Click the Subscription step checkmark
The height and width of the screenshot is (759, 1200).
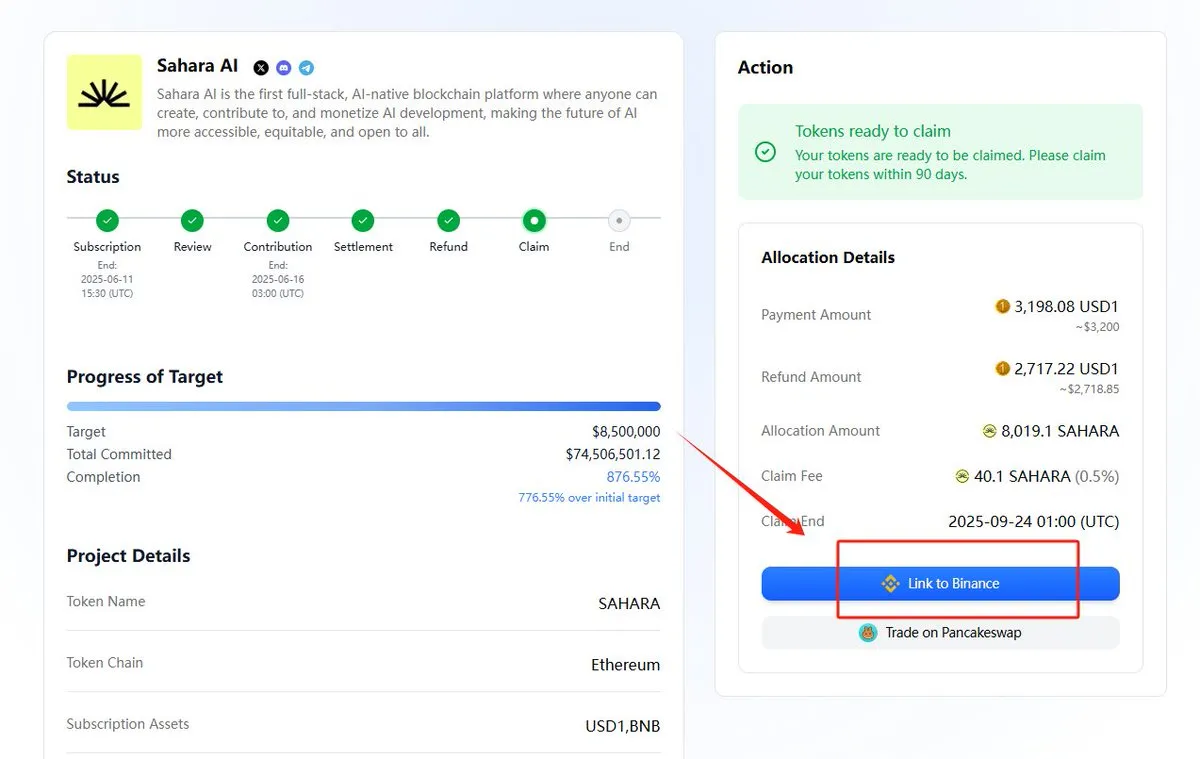pyautogui.click(x=107, y=220)
